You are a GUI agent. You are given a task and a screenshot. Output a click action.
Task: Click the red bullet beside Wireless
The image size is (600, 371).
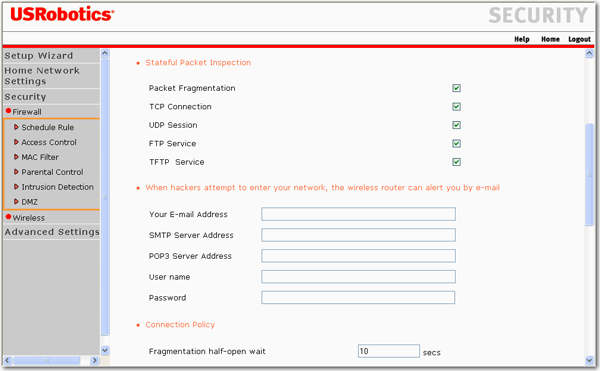tap(8, 217)
